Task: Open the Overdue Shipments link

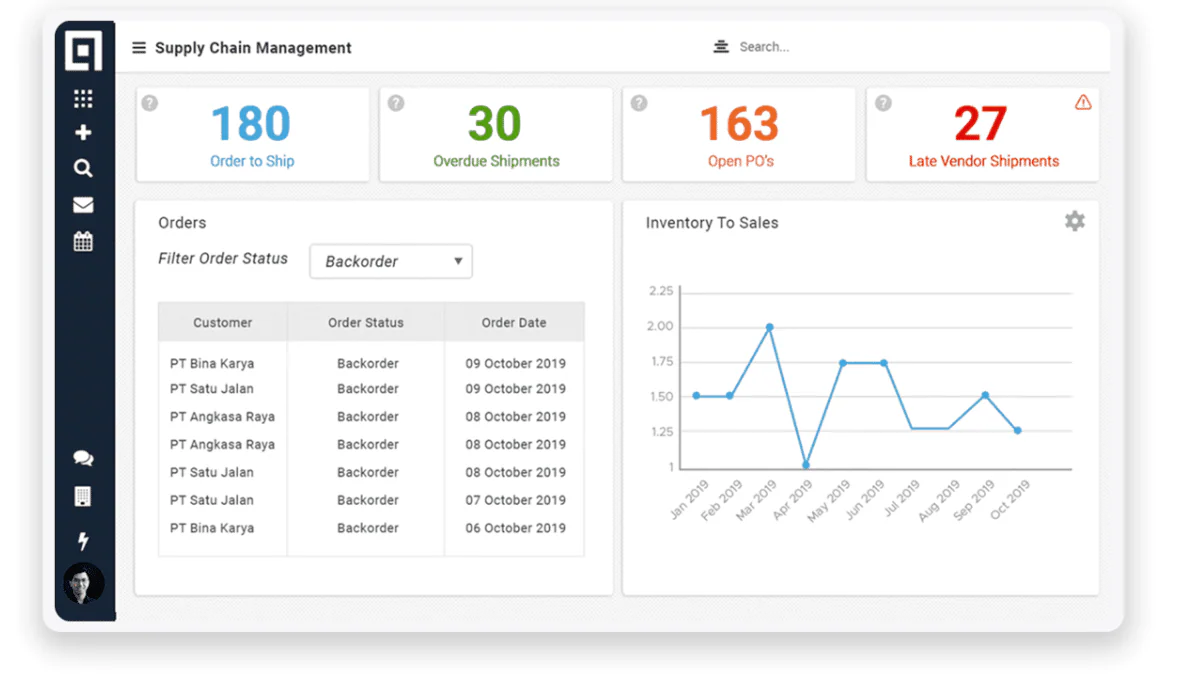Action: click(496, 161)
